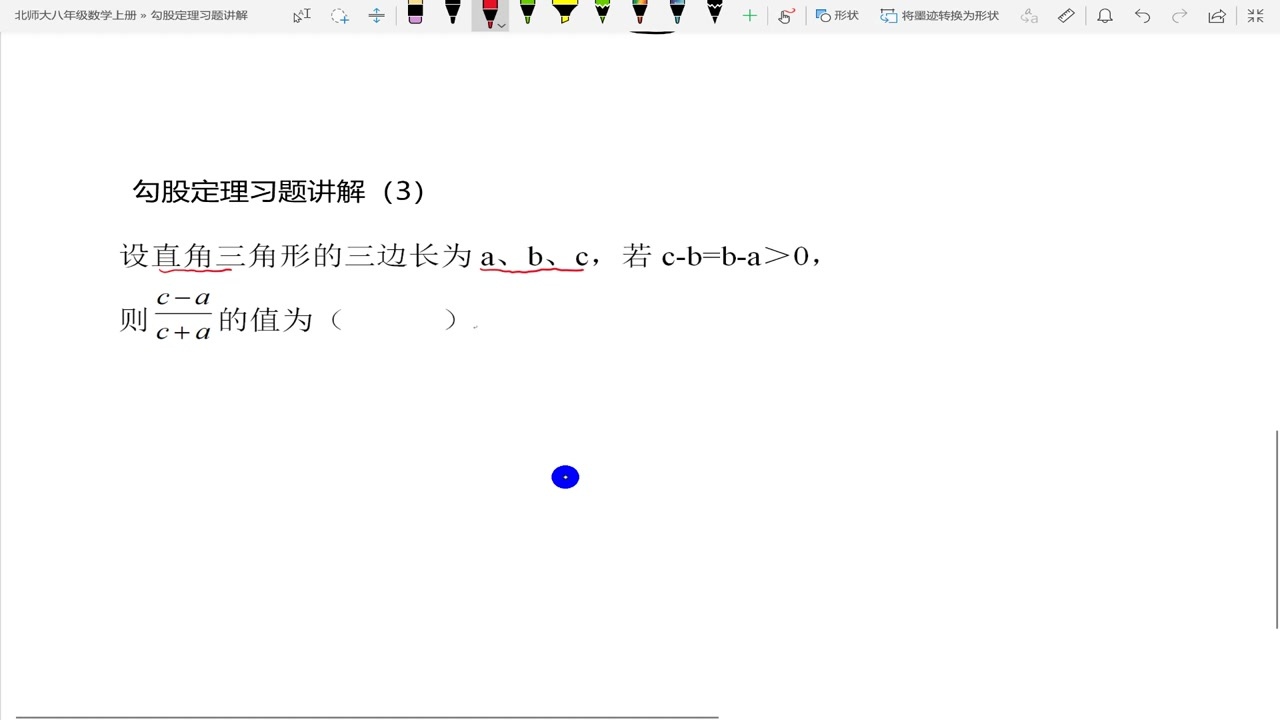Viewport: 1280px width, 720px height.
Task: Click the text 设直角三角形的三边长为
Action: (x=296, y=256)
